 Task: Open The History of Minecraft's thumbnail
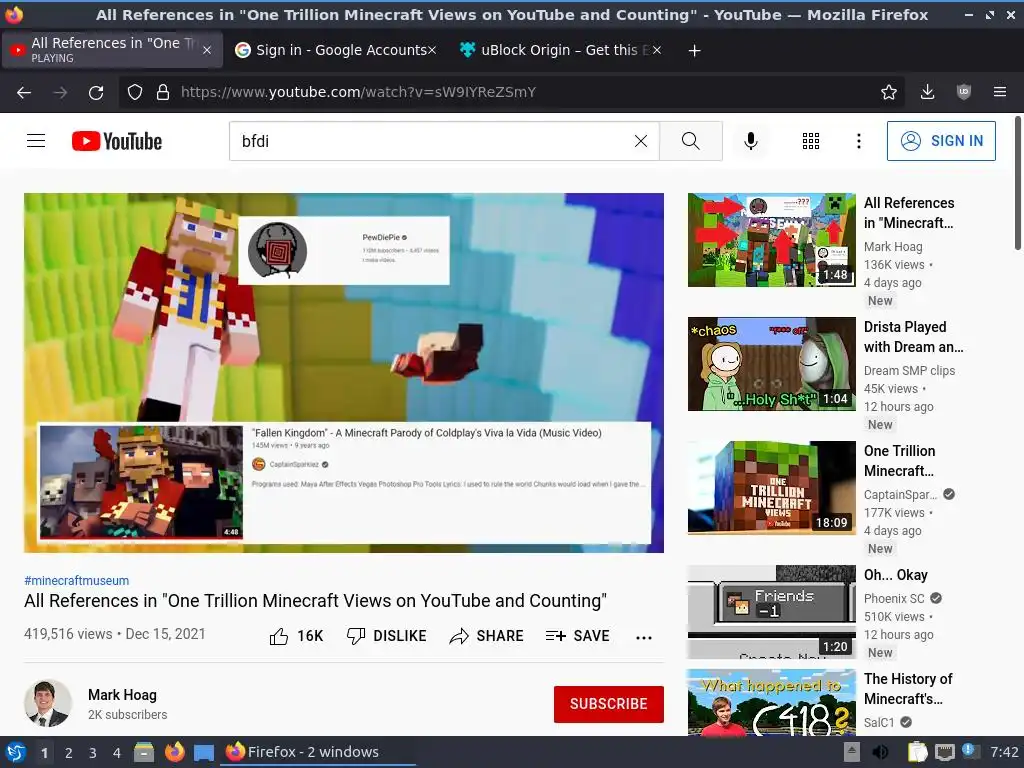point(772,703)
